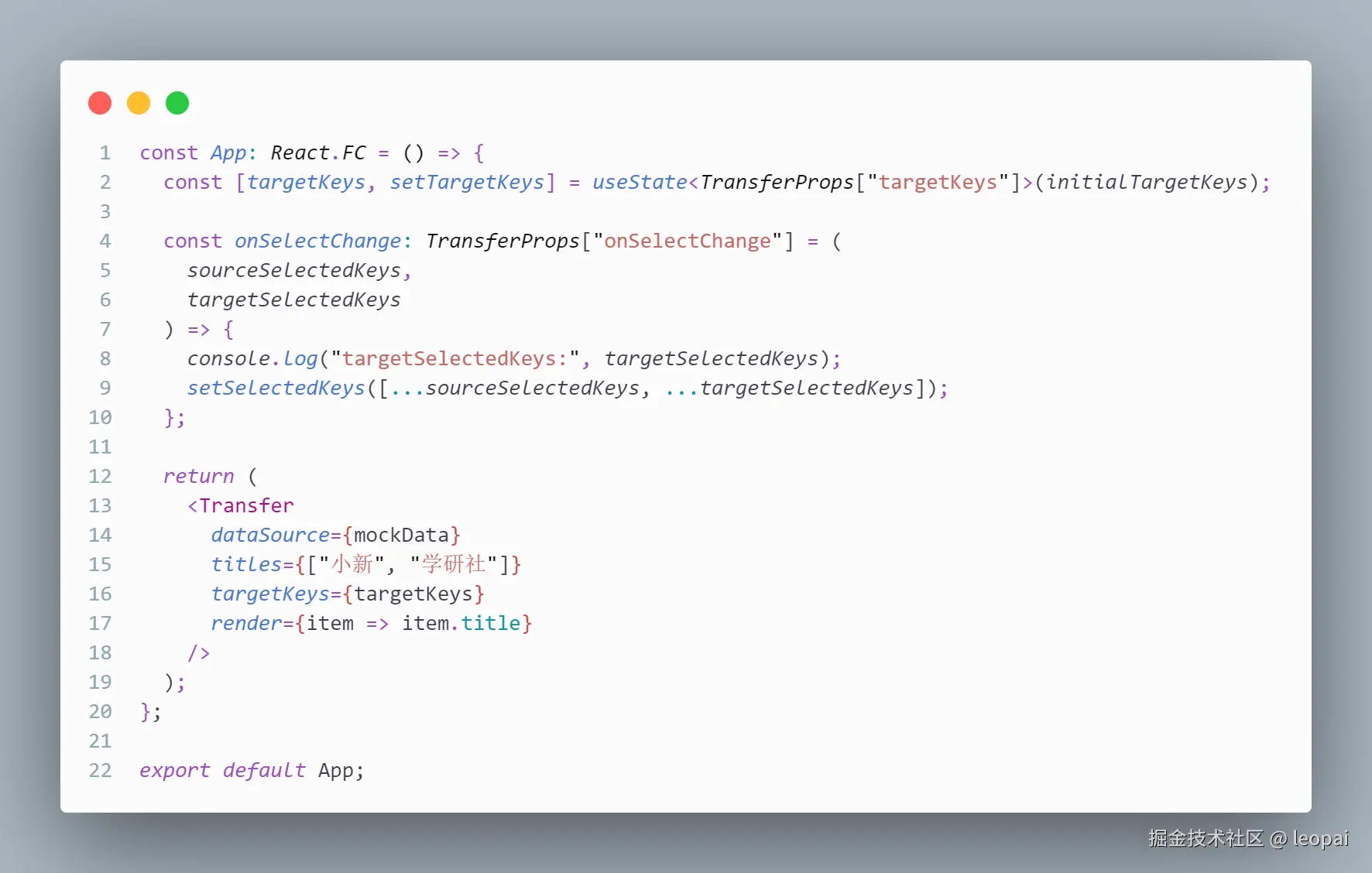The width and height of the screenshot is (1372, 873).
Task: Click the Transfer JSX tag name
Action: (246, 506)
